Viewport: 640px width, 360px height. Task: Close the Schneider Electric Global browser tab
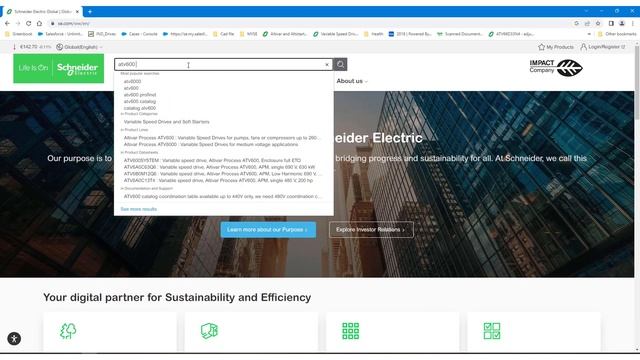point(77,12)
